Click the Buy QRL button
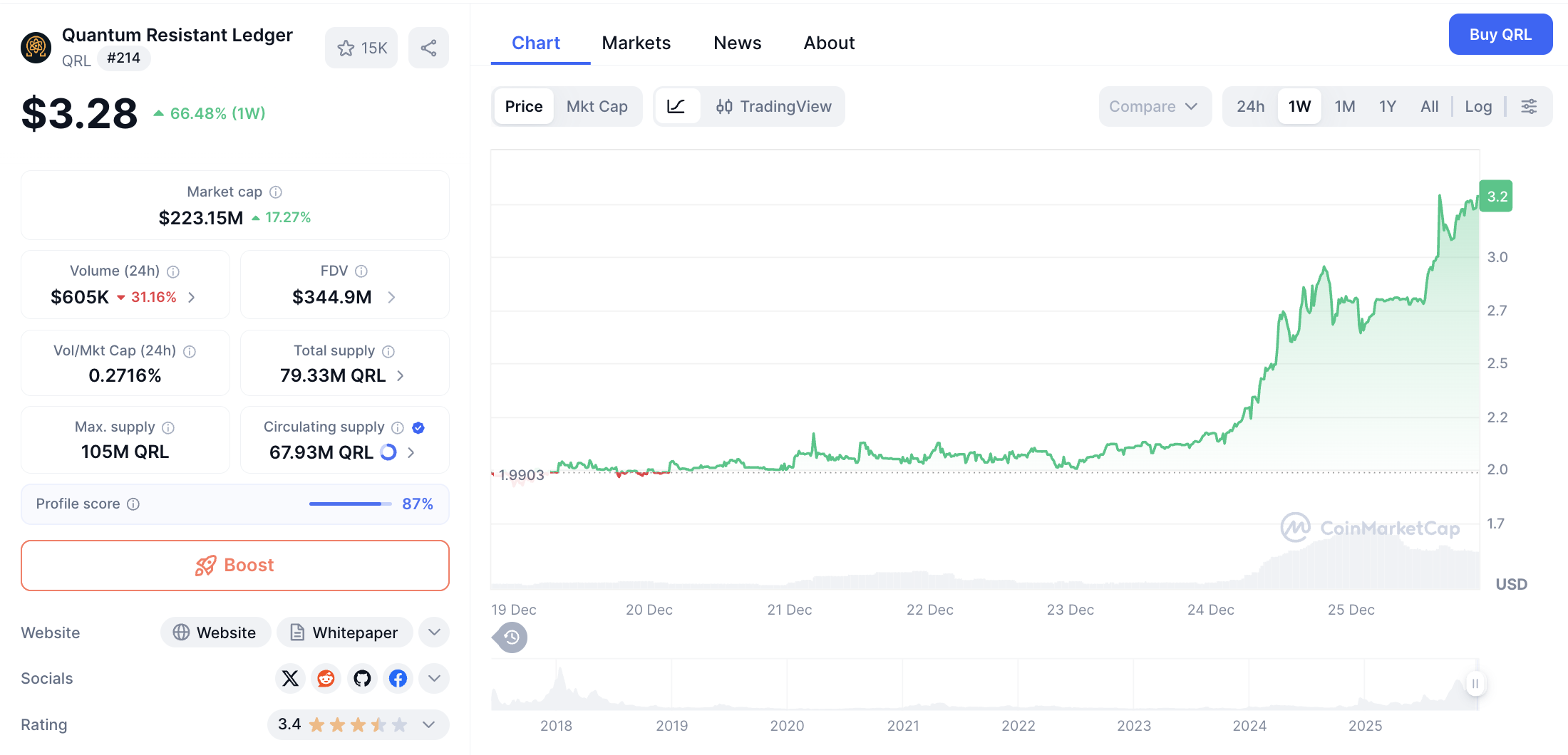The width and height of the screenshot is (1568, 755). pos(1500,34)
